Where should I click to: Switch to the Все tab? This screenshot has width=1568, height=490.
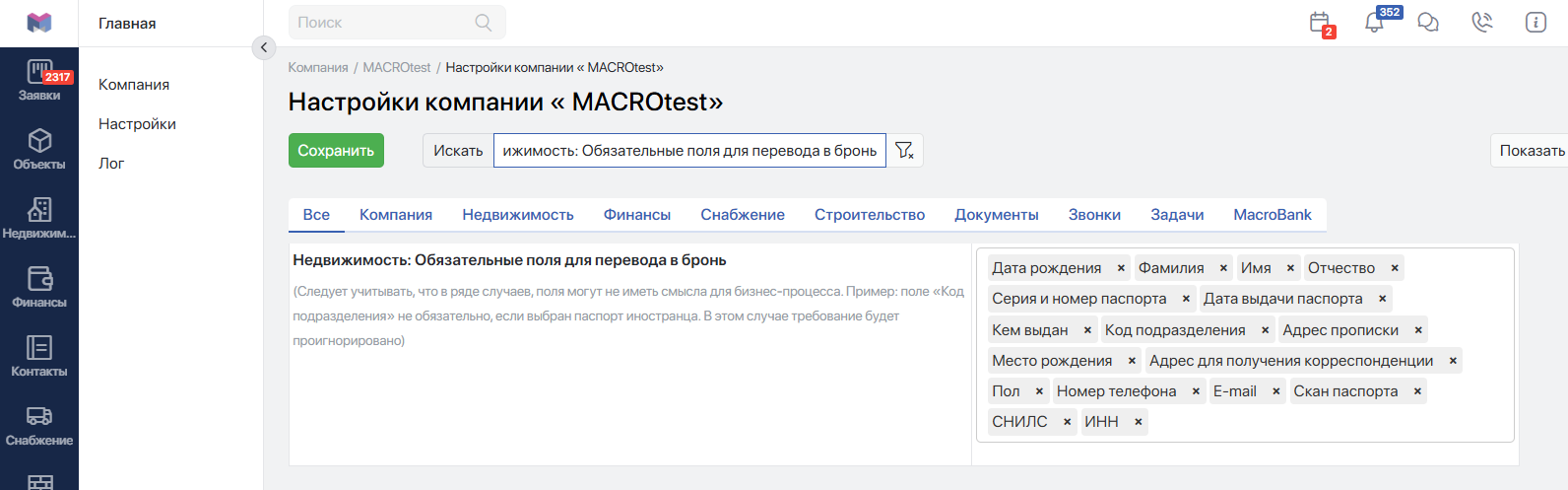pos(316,215)
